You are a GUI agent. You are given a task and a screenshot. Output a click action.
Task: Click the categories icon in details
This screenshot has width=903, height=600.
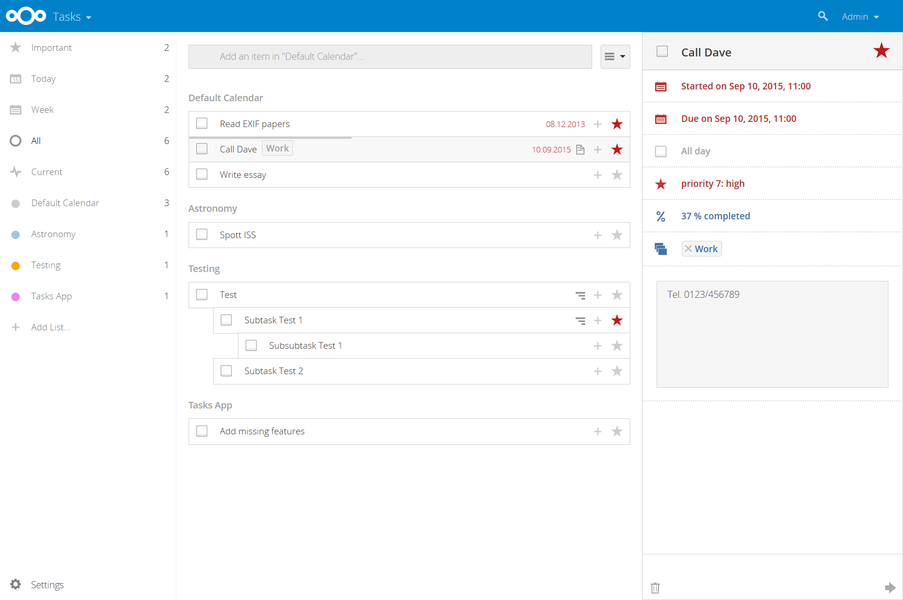(661, 249)
